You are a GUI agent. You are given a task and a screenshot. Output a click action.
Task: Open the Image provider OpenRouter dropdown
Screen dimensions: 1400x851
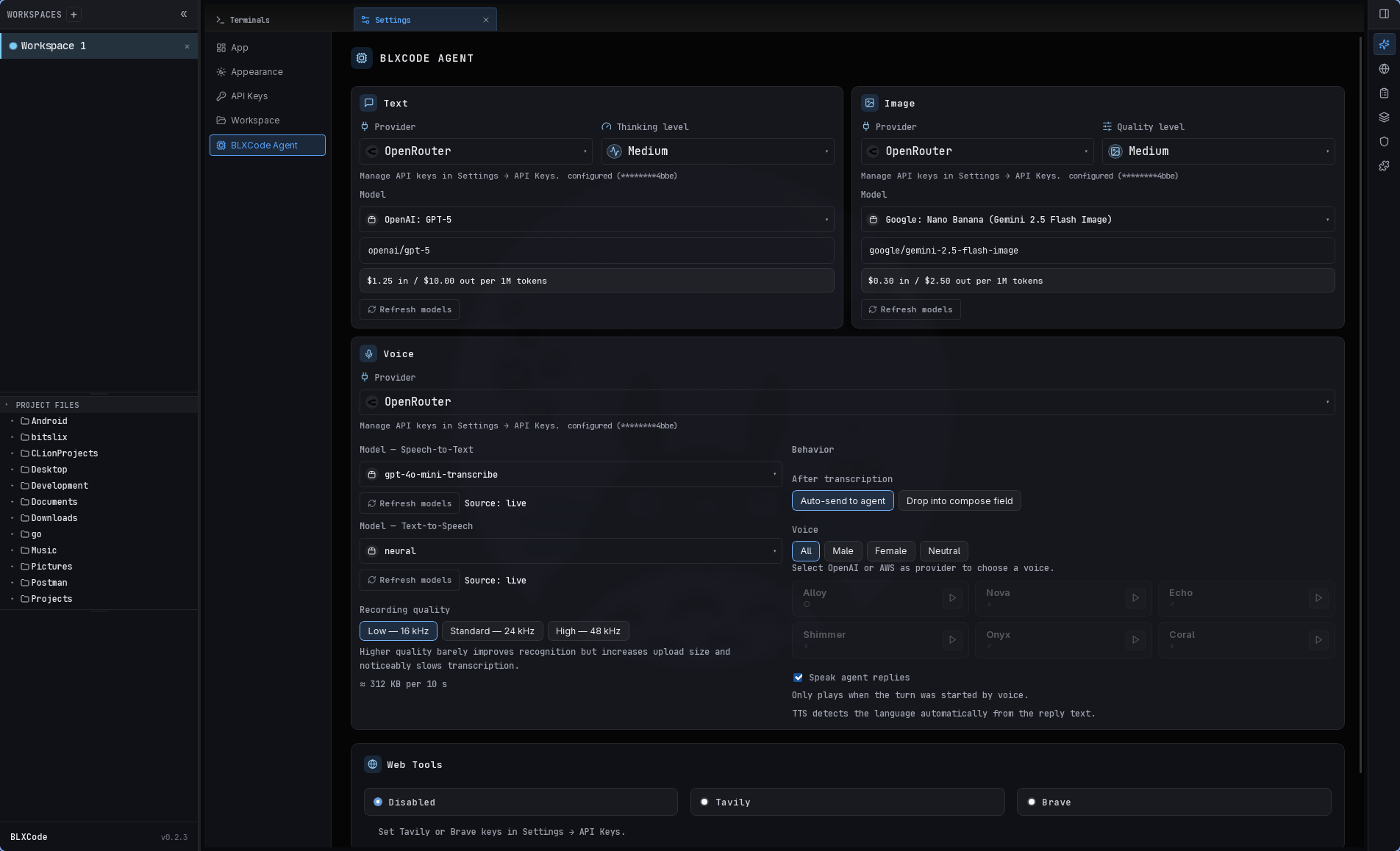(x=977, y=151)
